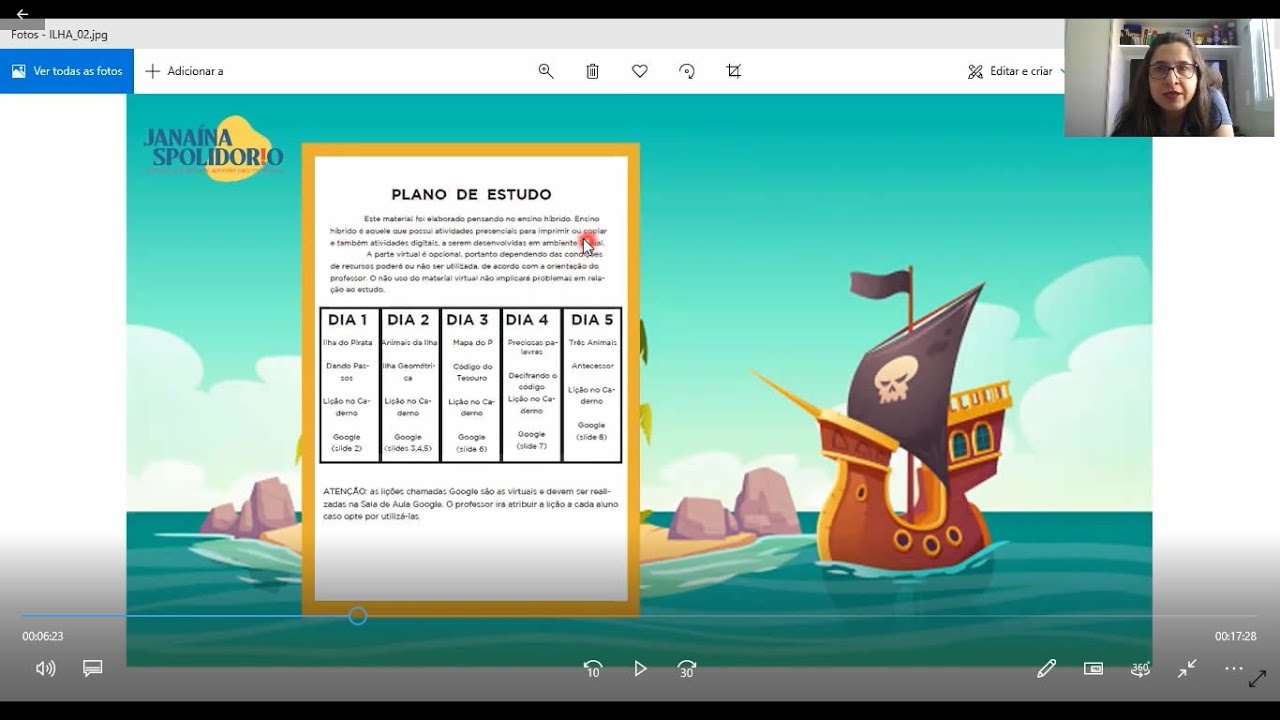
Task: Skip back 10 seconds
Action: (x=593, y=669)
